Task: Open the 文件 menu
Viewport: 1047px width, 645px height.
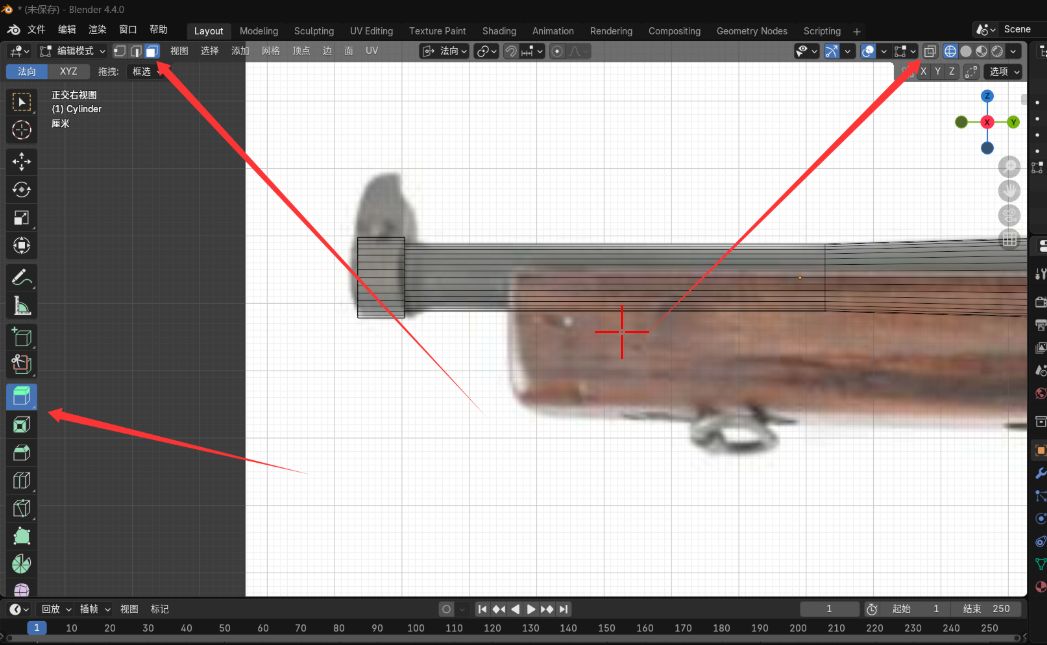Action: click(36, 29)
